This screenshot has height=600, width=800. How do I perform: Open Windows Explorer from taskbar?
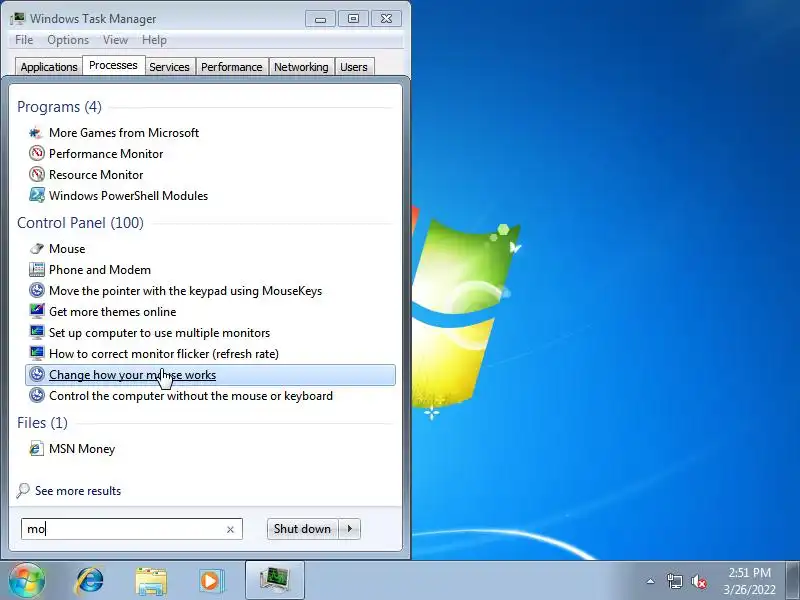coord(151,581)
